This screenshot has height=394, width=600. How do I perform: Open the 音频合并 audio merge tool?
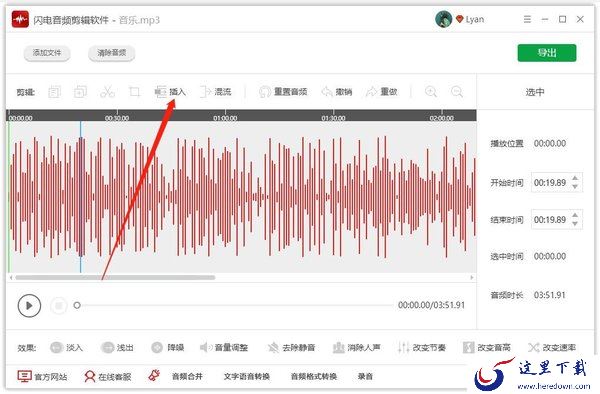click(x=187, y=376)
